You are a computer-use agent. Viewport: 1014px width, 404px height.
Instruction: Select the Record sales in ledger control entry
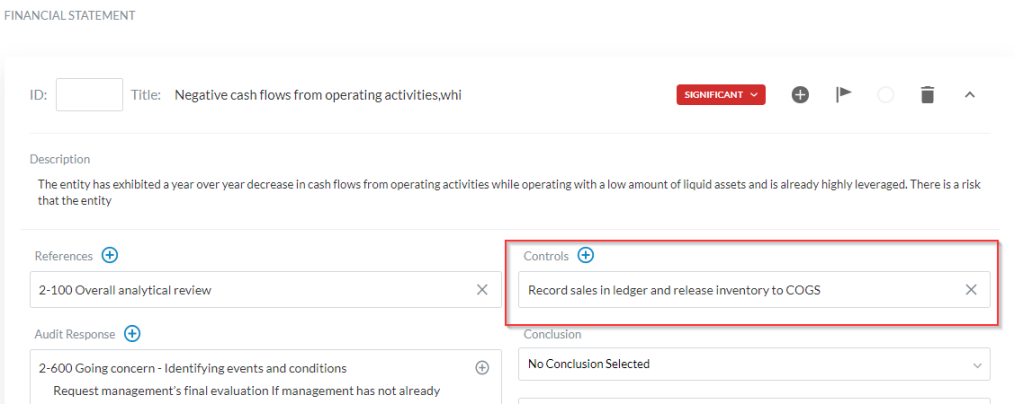click(680, 290)
